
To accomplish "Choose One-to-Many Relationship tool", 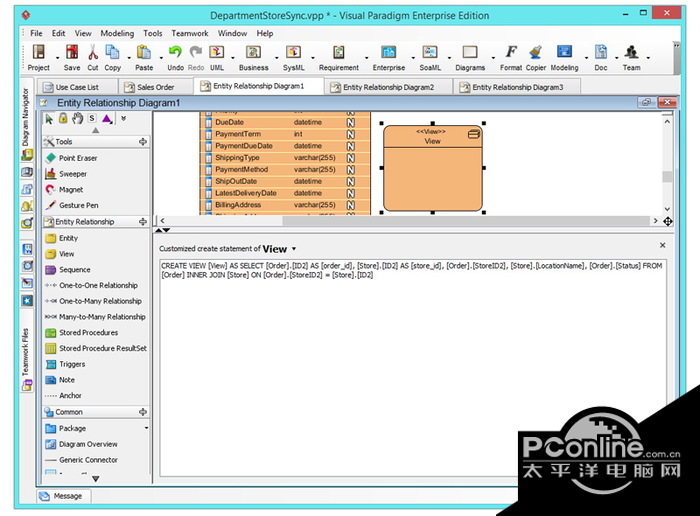I will tap(93, 301).
